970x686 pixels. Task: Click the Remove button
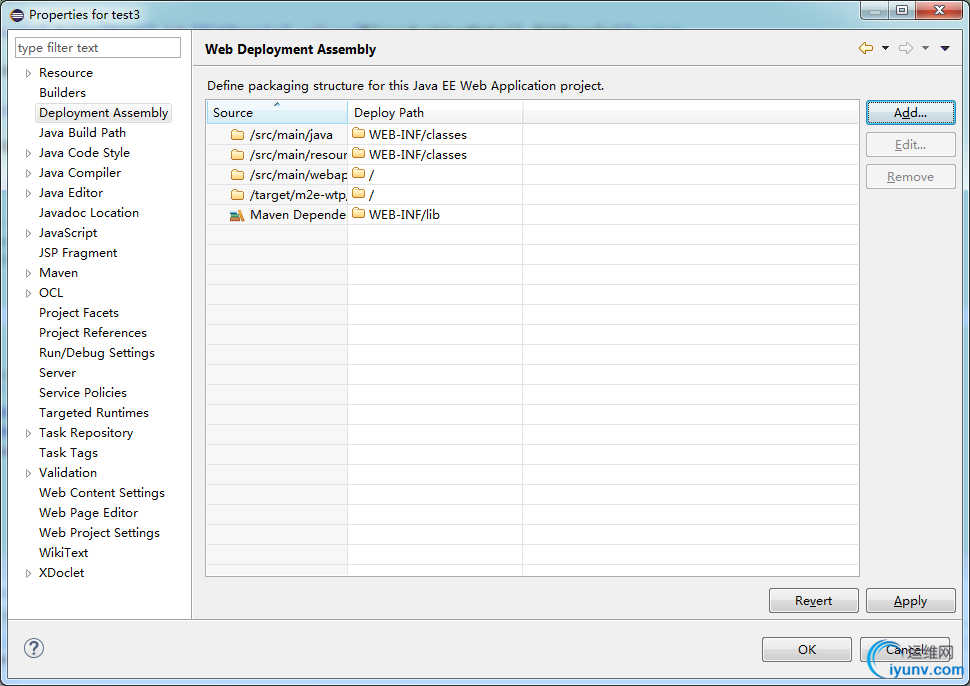pos(911,177)
